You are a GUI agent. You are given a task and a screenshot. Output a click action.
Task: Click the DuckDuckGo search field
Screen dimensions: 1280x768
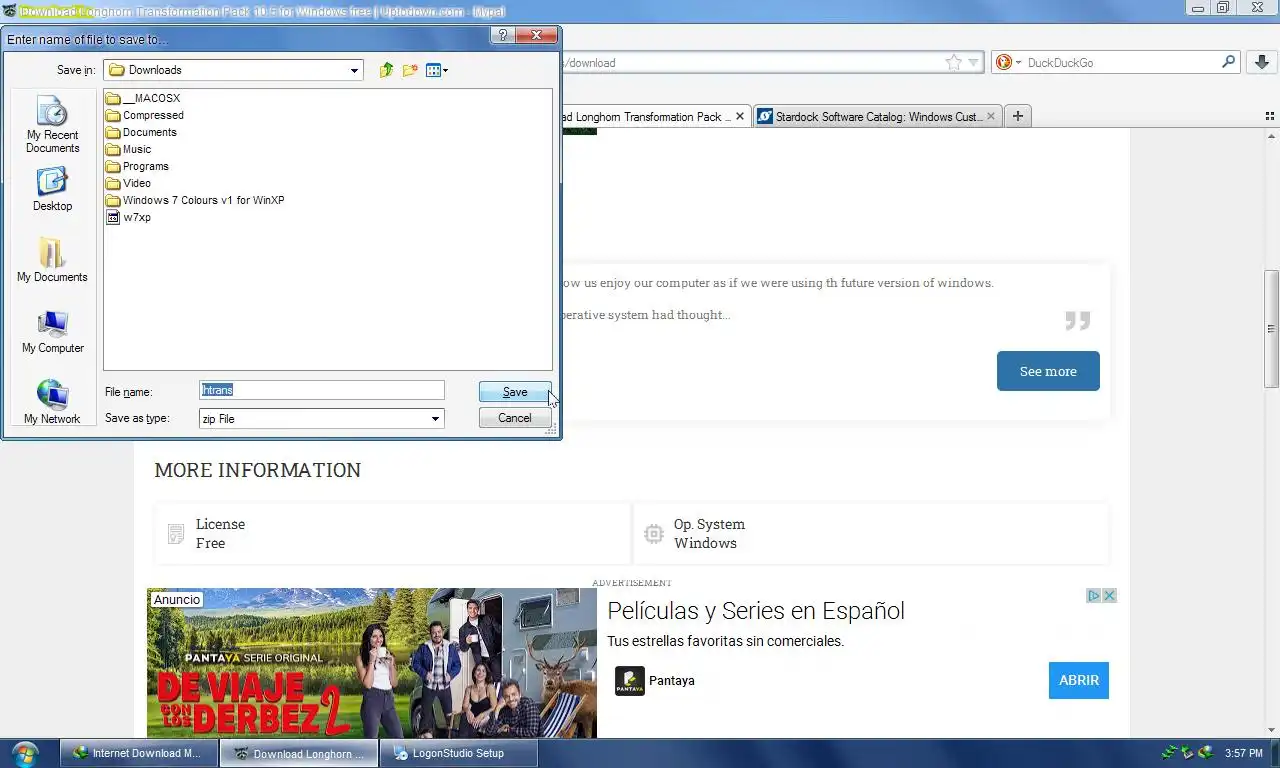(1120, 62)
